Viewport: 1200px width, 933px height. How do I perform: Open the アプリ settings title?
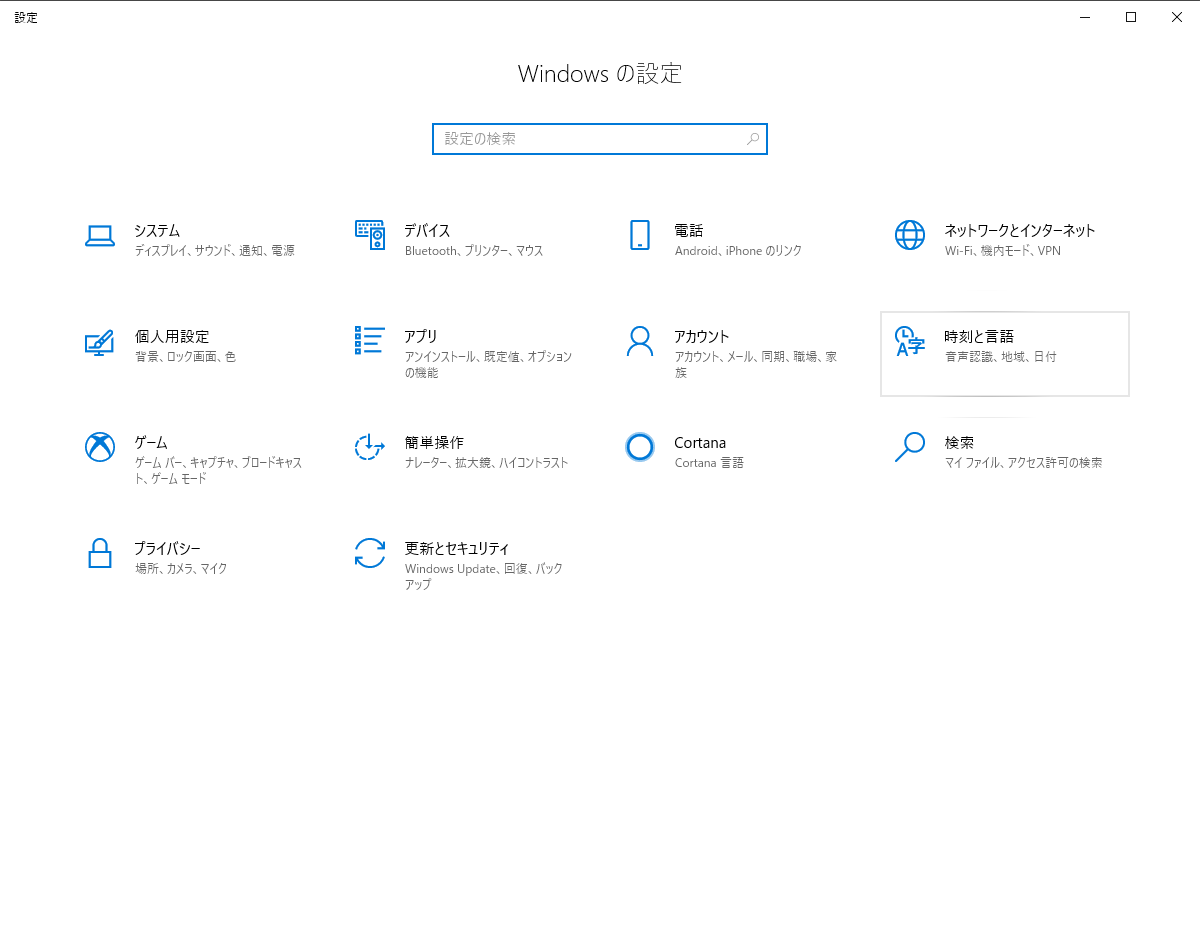pos(421,336)
